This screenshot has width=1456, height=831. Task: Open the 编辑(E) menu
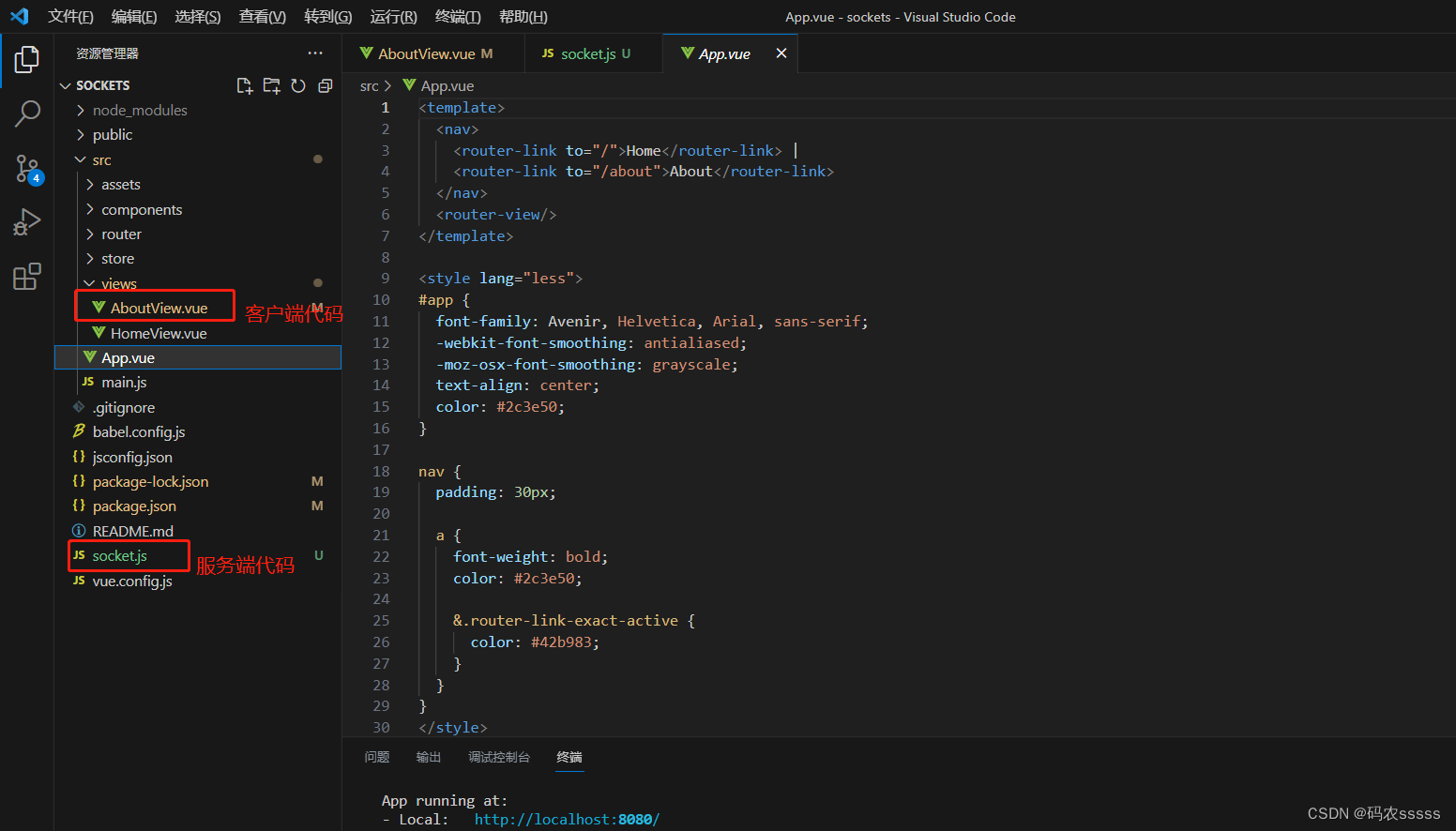(134, 17)
